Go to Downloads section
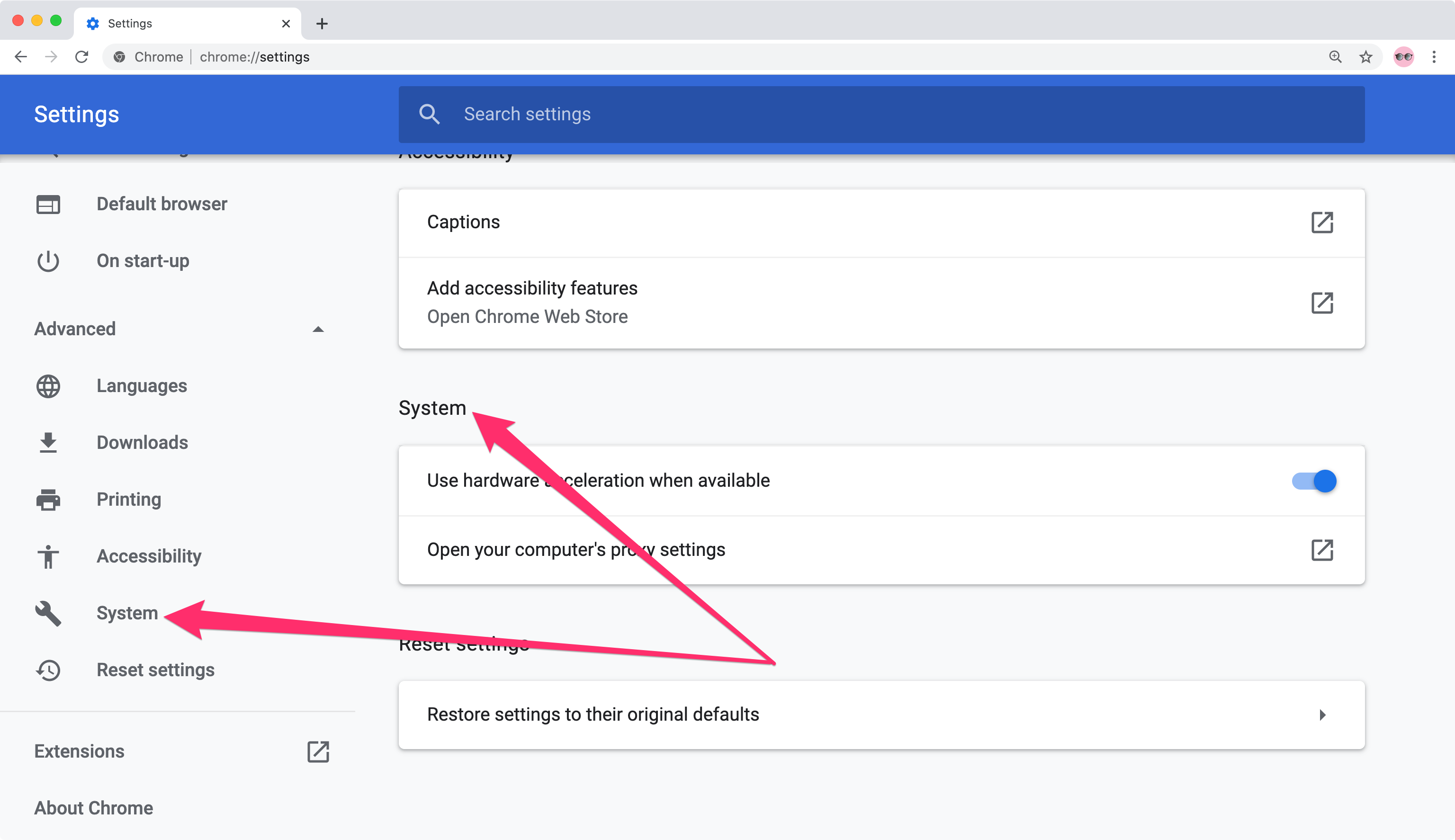 click(142, 443)
